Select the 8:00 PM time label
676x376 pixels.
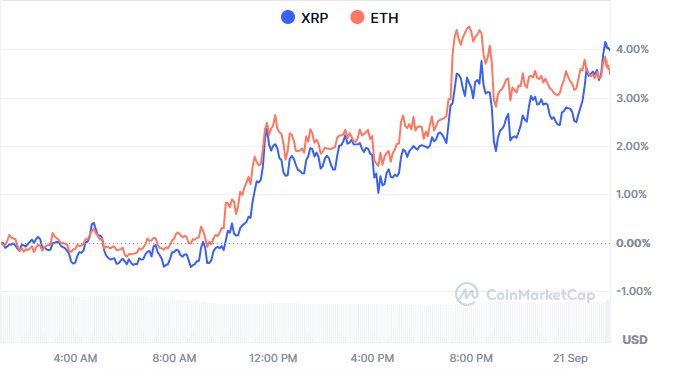click(x=471, y=358)
